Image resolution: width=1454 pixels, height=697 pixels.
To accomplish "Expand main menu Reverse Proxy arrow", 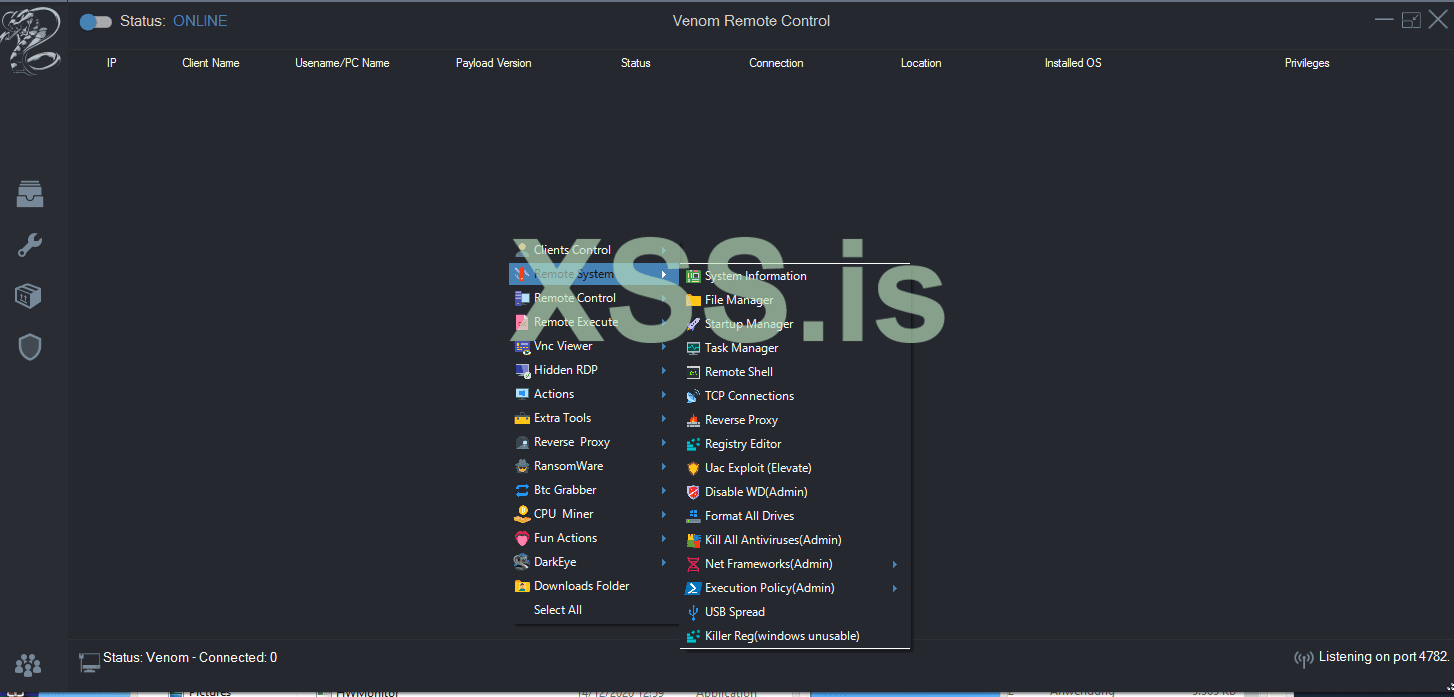I will [664, 442].
